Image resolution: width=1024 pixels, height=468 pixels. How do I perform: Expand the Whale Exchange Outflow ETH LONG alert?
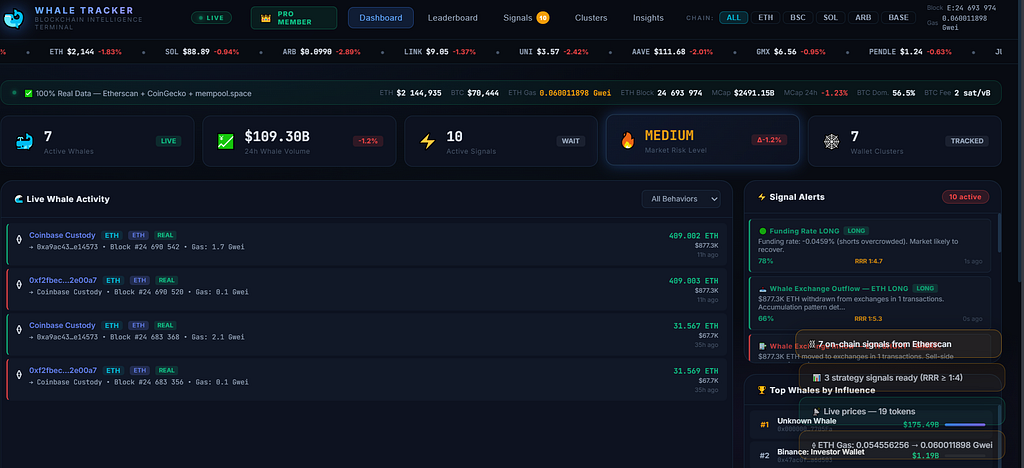click(868, 302)
